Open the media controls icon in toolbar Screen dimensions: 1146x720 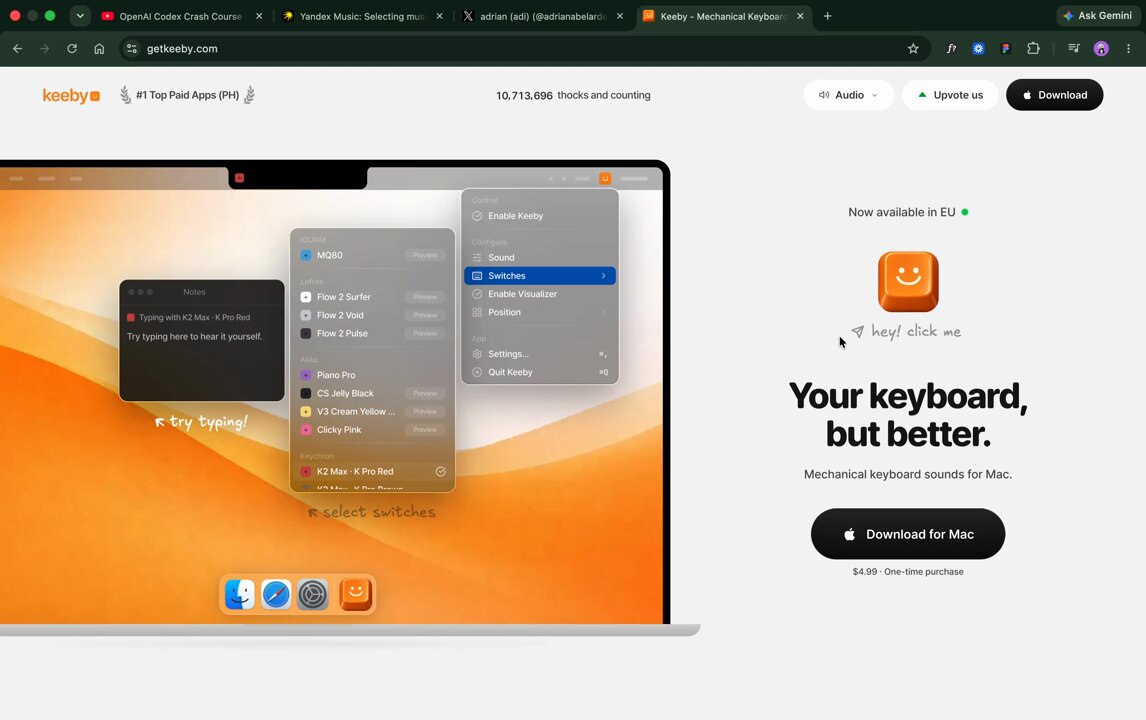1074,48
